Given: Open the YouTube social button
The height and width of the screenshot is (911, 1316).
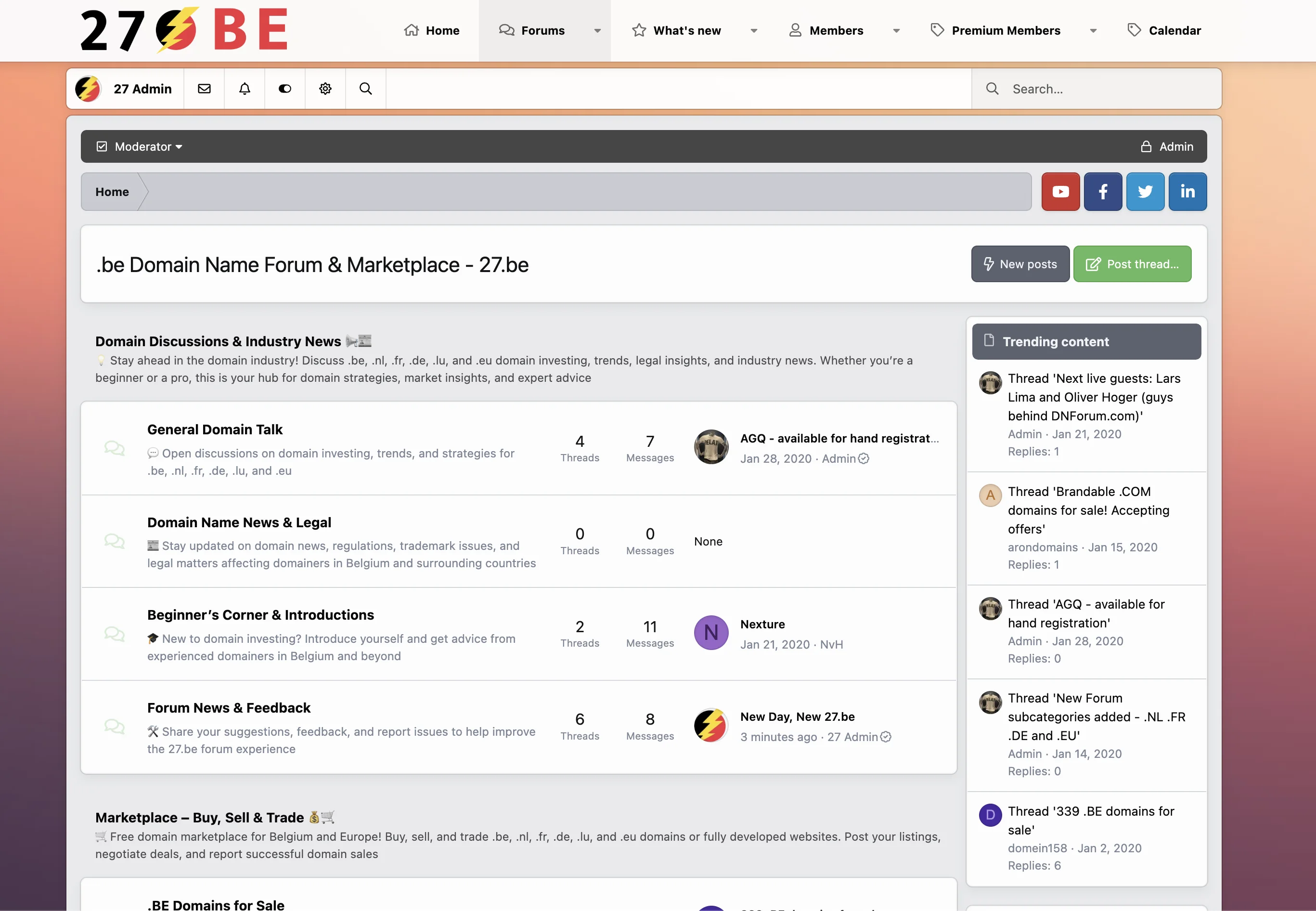Looking at the screenshot, I should [1060, 192].
